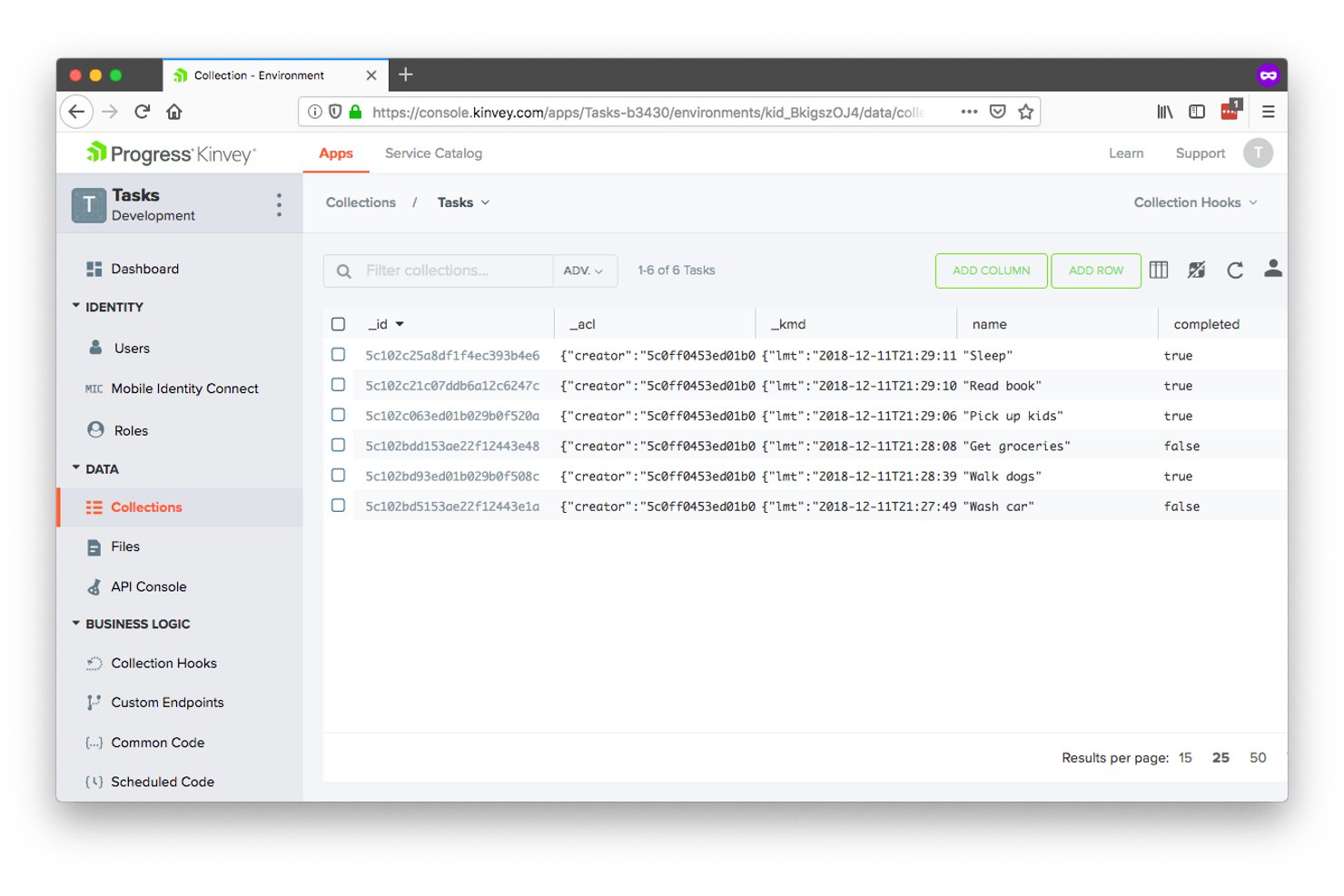Check the row for "Read book"
This screenshot has height=896, width=1344.
(338, 385)
